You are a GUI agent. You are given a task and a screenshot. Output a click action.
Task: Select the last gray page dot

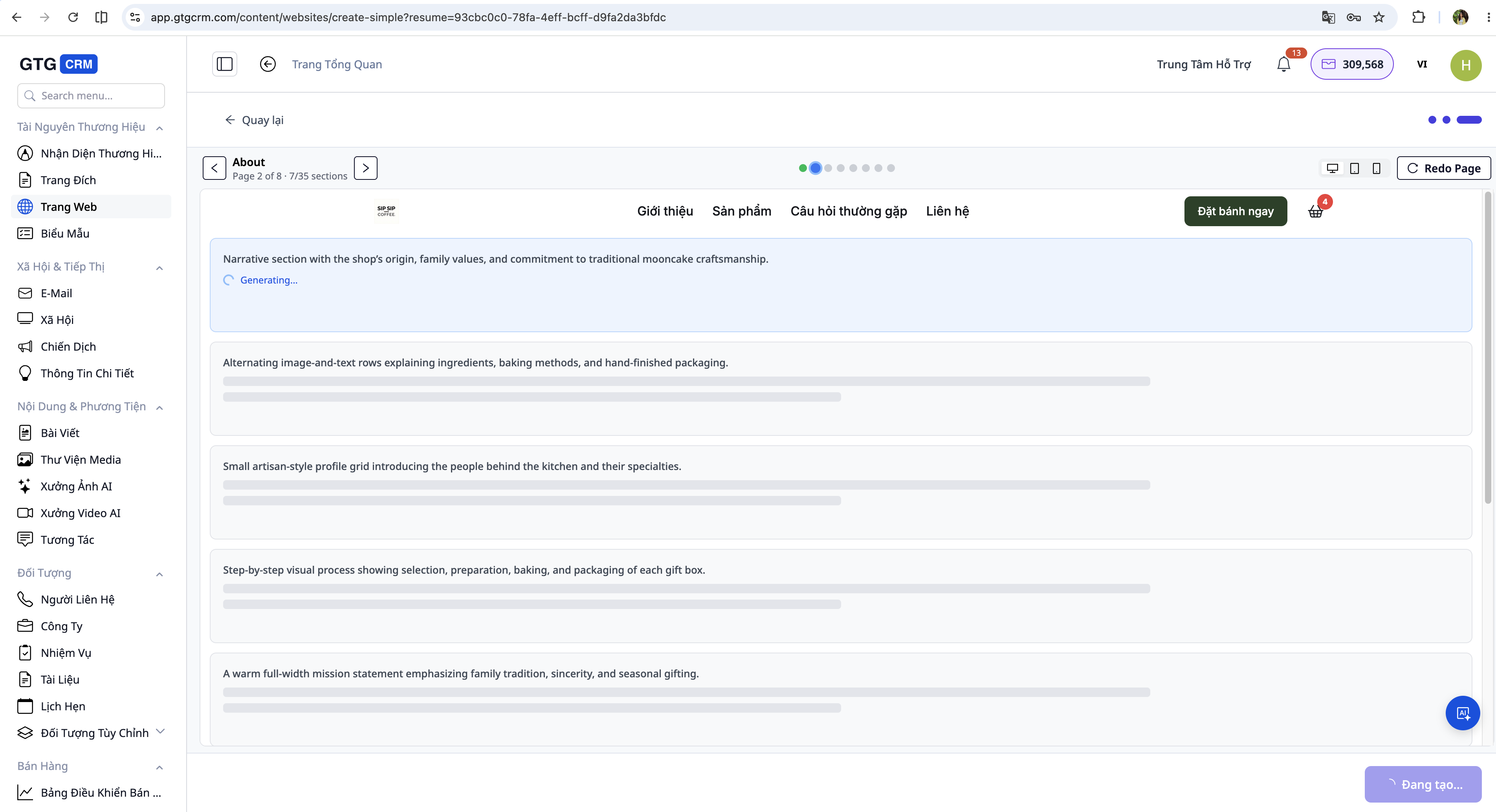pos(891,168)
